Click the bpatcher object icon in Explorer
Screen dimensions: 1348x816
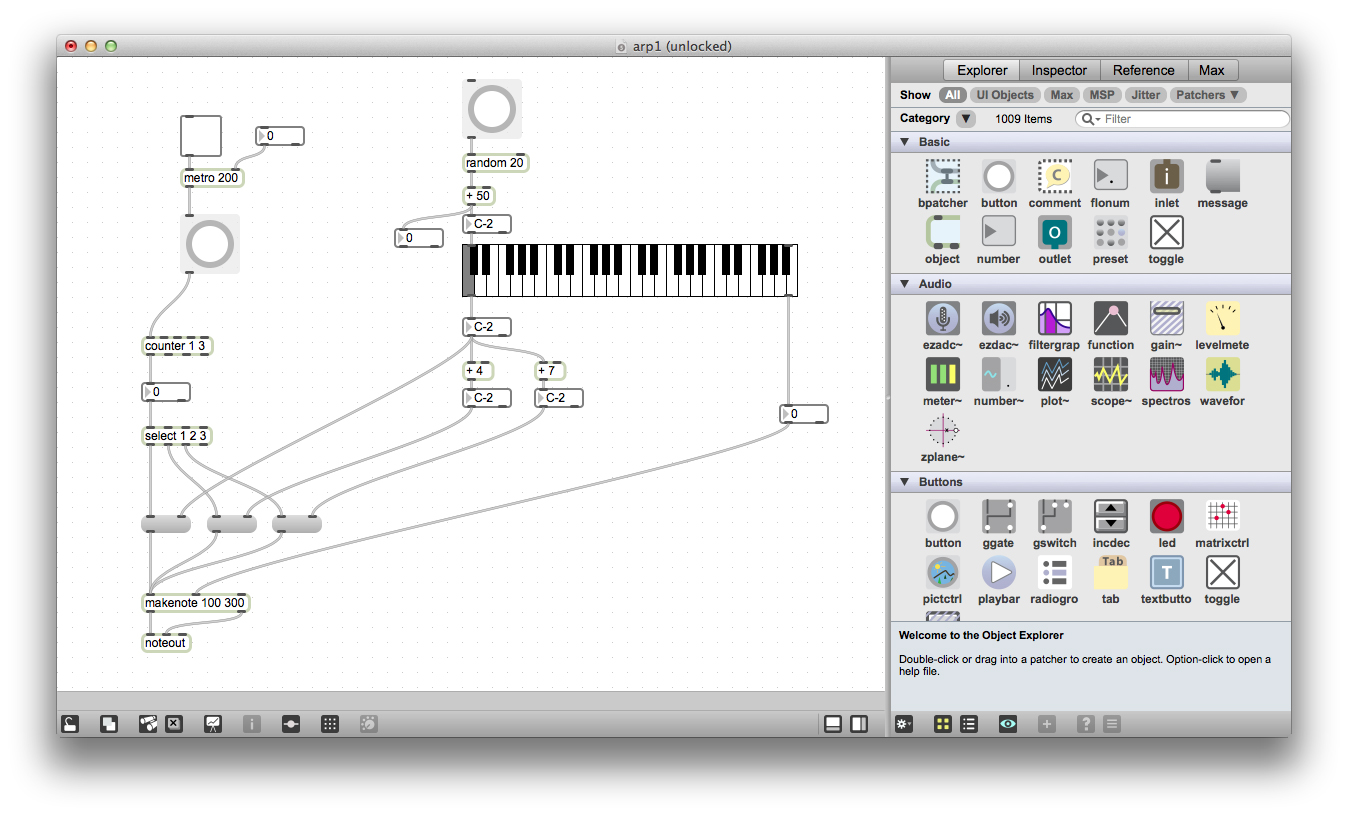coord(942,177)
